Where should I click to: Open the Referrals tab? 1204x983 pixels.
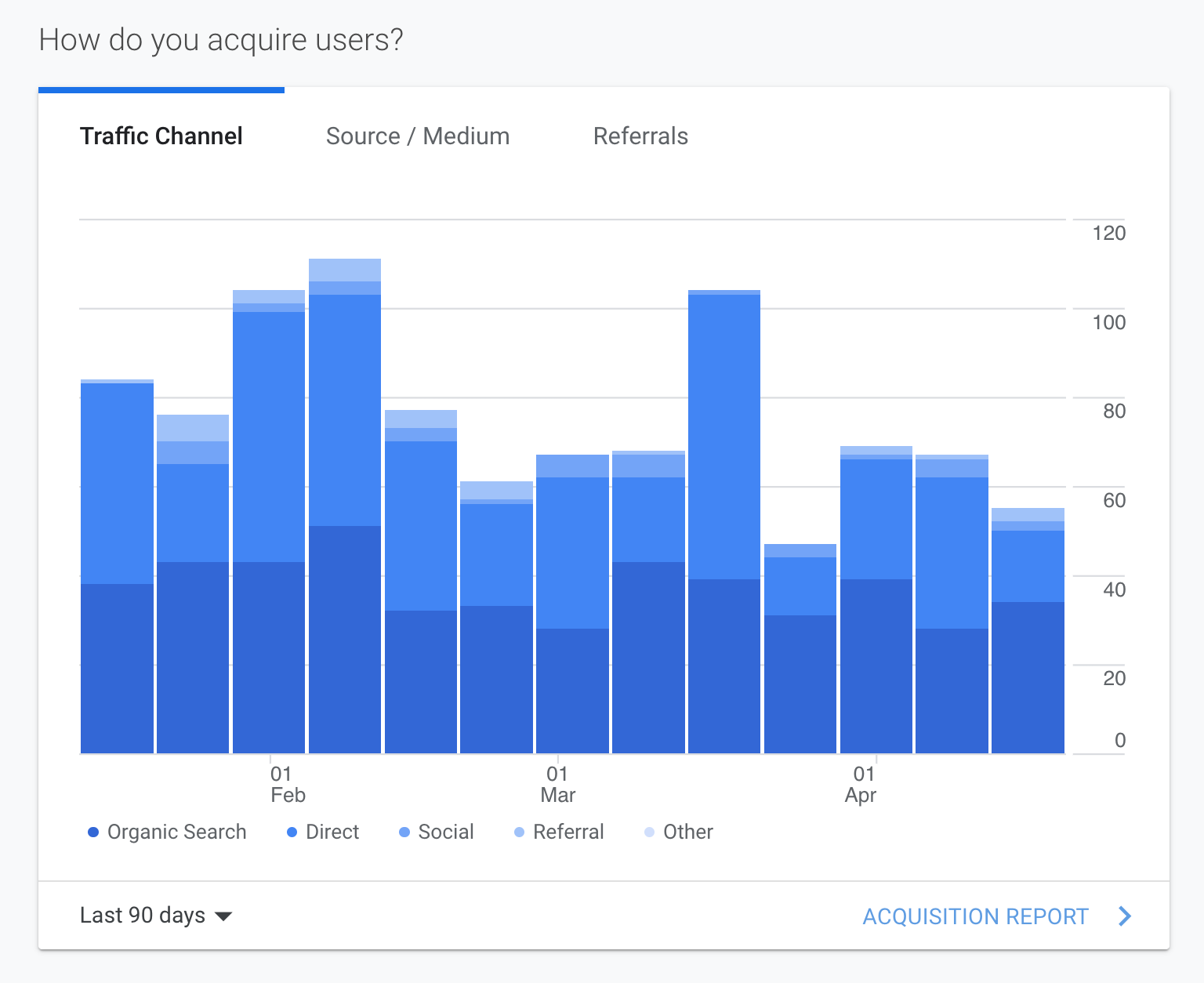(x=640, y=136)
